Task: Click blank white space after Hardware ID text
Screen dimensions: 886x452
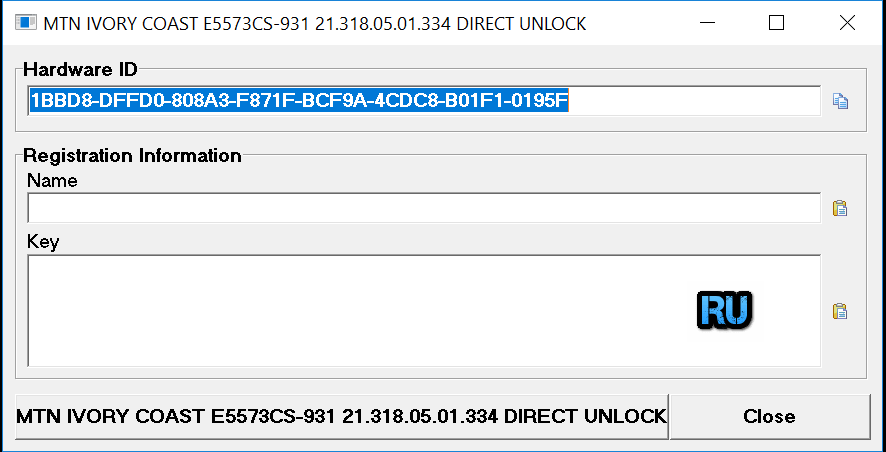Action: [694, 101]
